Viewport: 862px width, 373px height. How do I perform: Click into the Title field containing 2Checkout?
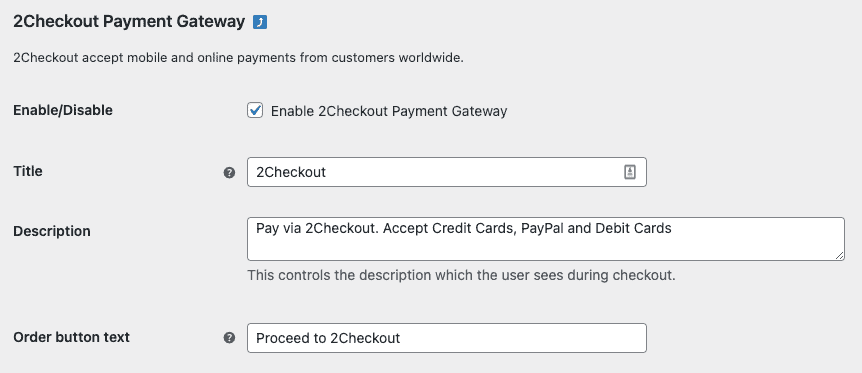pos(446,172)
